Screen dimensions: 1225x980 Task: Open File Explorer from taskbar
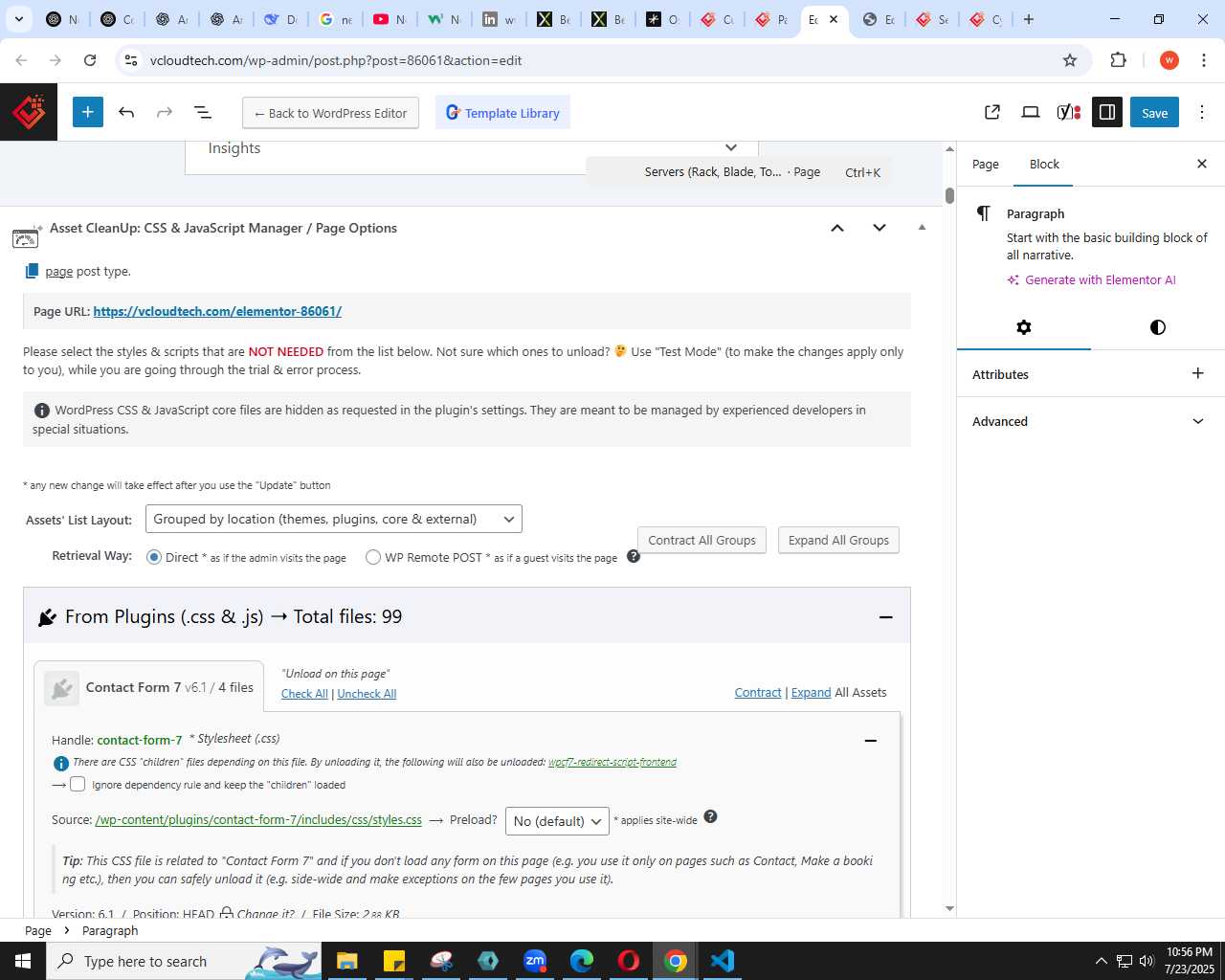[x=346, y=961]
